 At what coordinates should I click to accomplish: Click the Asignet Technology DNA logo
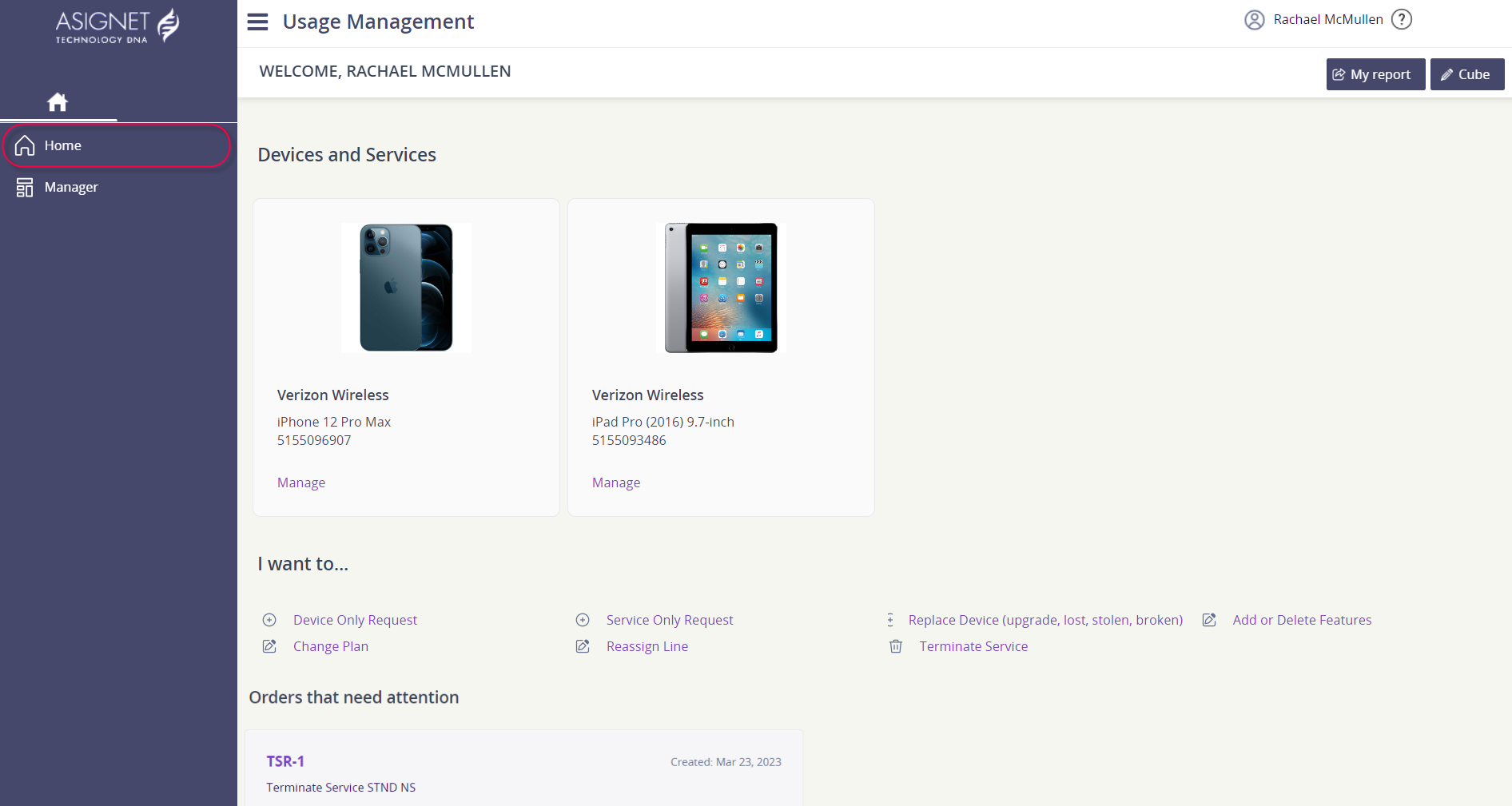click(x=117, y=26)
